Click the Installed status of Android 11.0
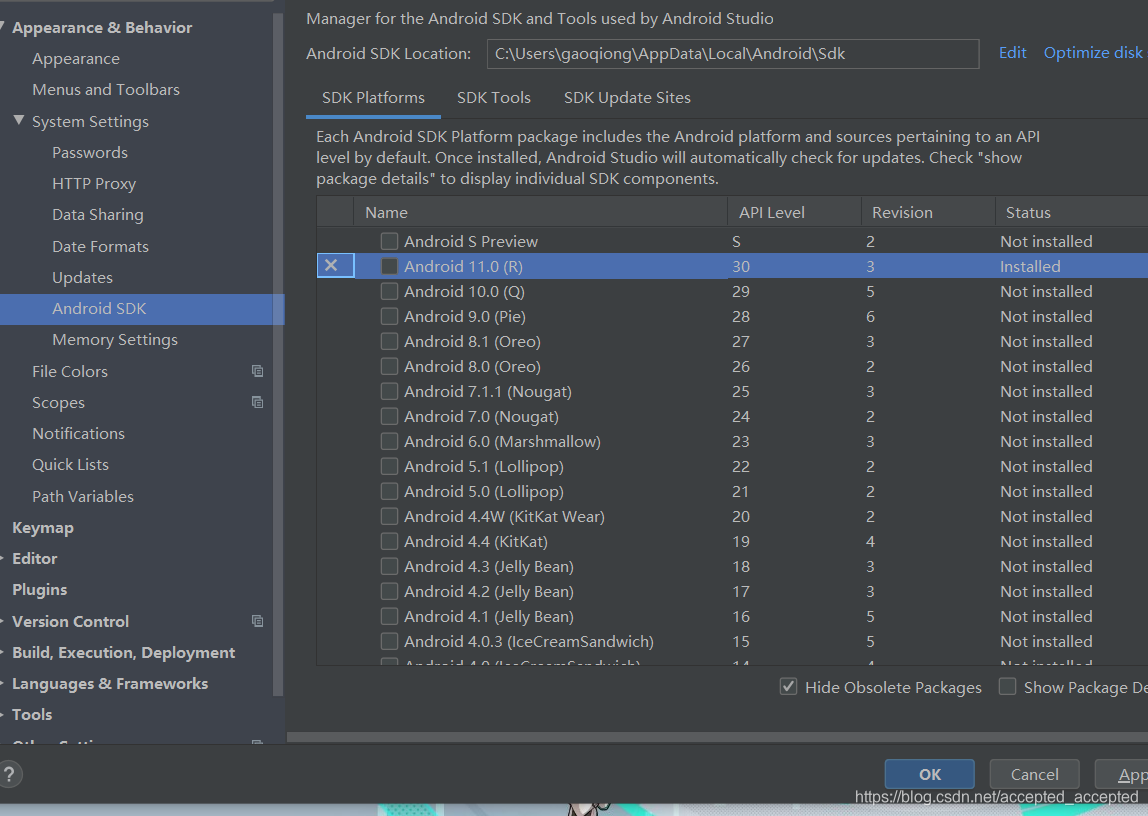Screen dimensions: 1148x816 pyautogui.click(x=1030, y=266)
